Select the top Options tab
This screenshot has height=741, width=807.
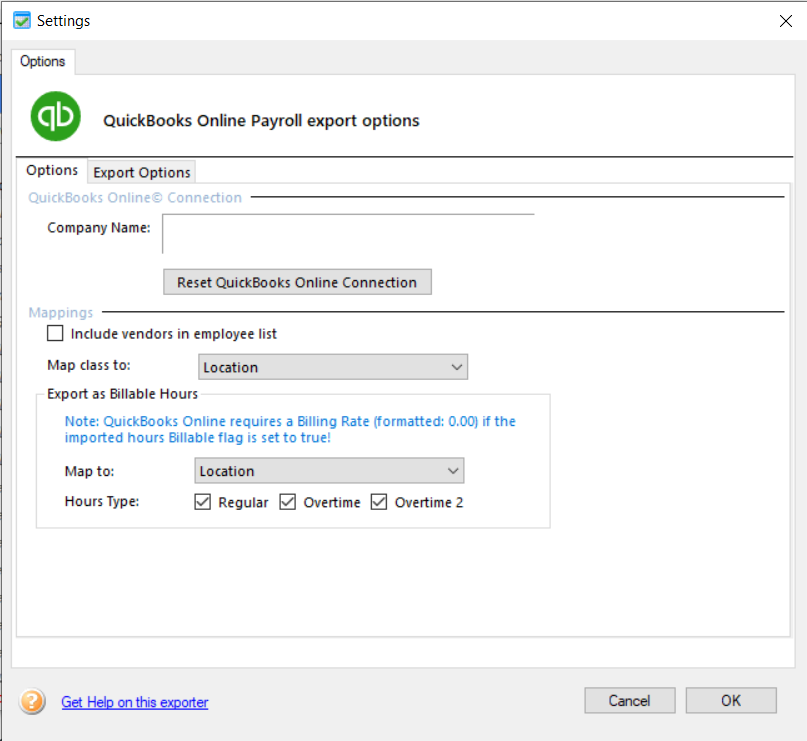point(43,62)
